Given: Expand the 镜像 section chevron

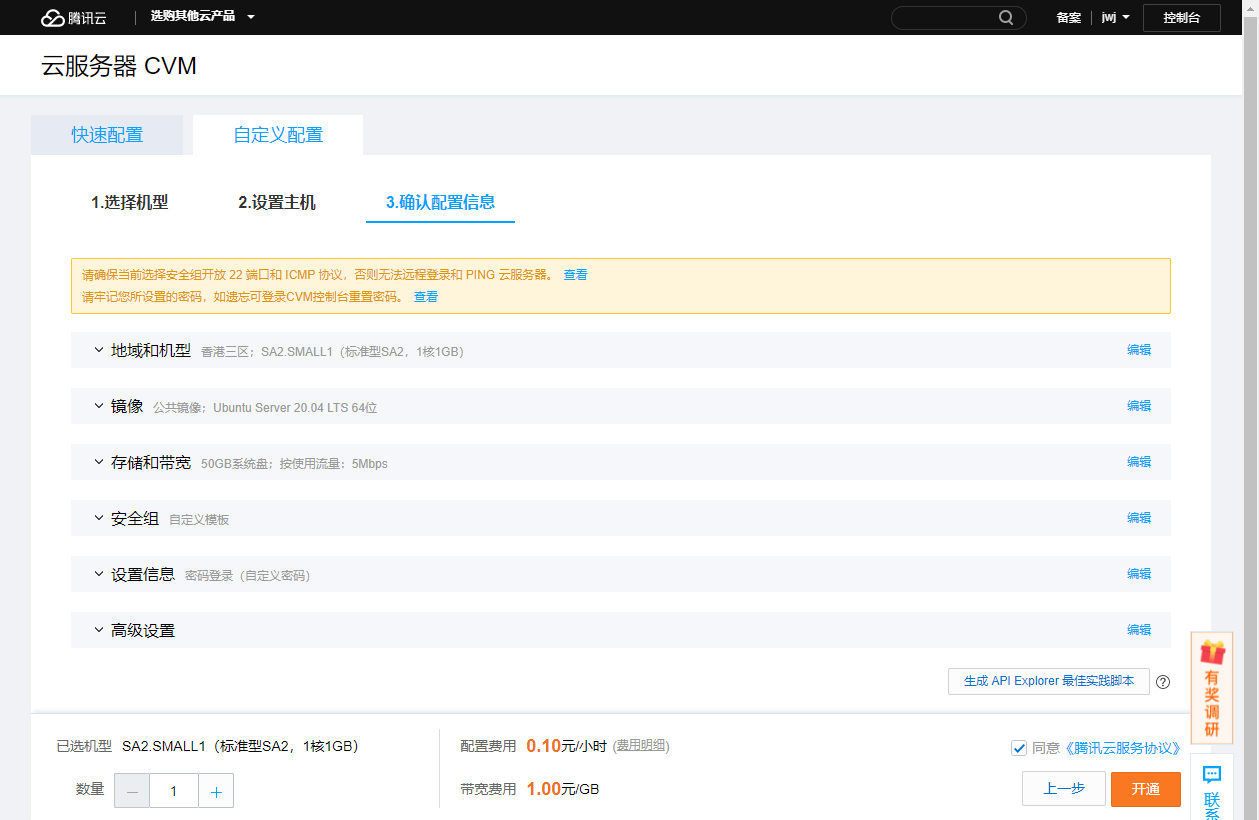Looking at the screenshot, I should pyautogui.click(x=98, y=406).
